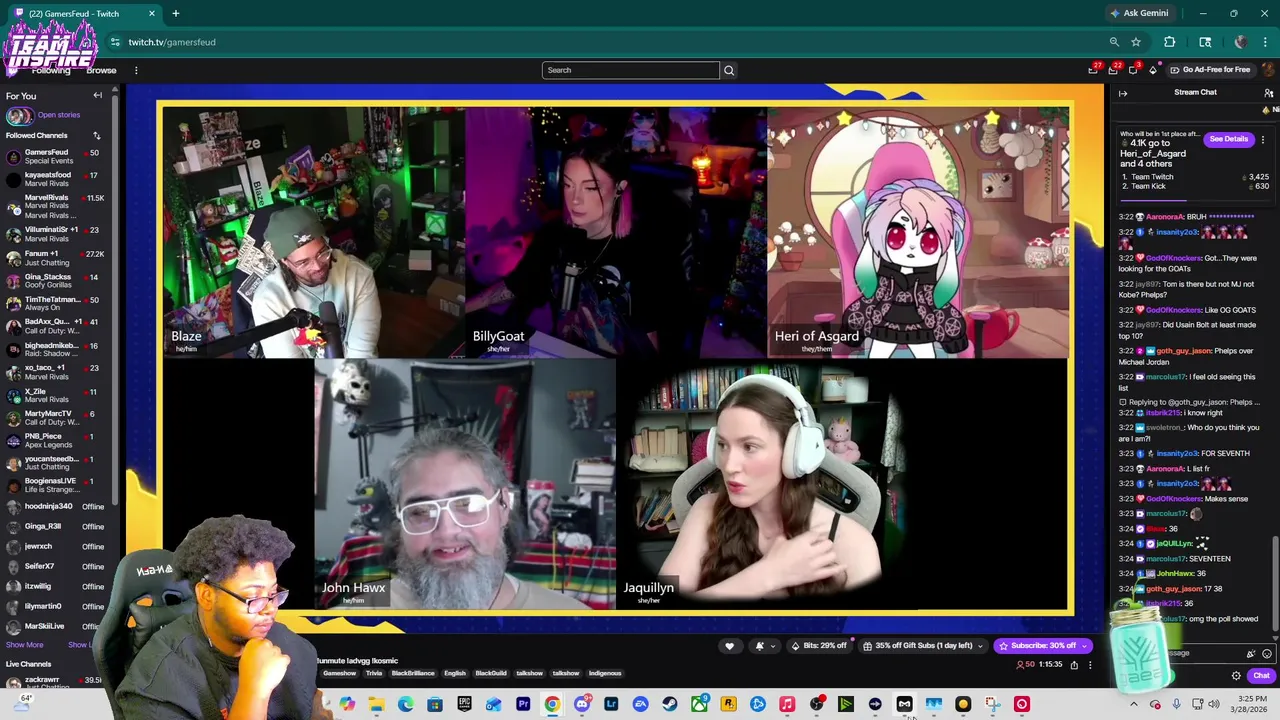Image resolution: width=1280 pixels, height=720 pixels.
Task: Open the chat settings gear icon
Action: pos(1236,676)
